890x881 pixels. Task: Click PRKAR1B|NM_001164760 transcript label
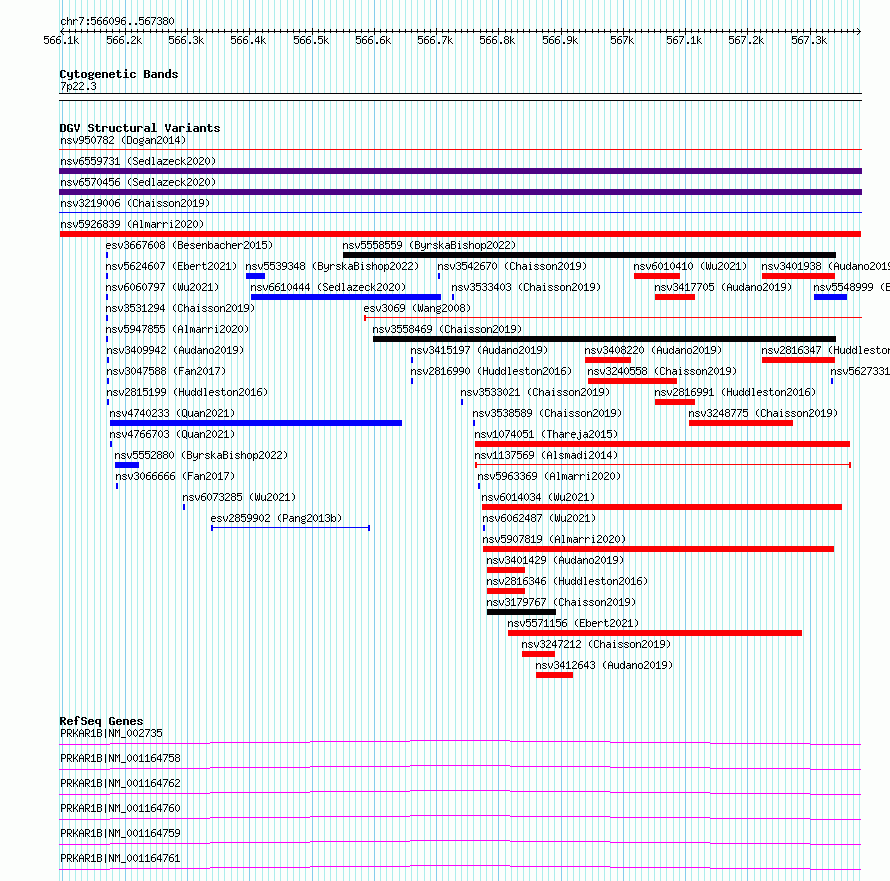(x=120, y=808)
